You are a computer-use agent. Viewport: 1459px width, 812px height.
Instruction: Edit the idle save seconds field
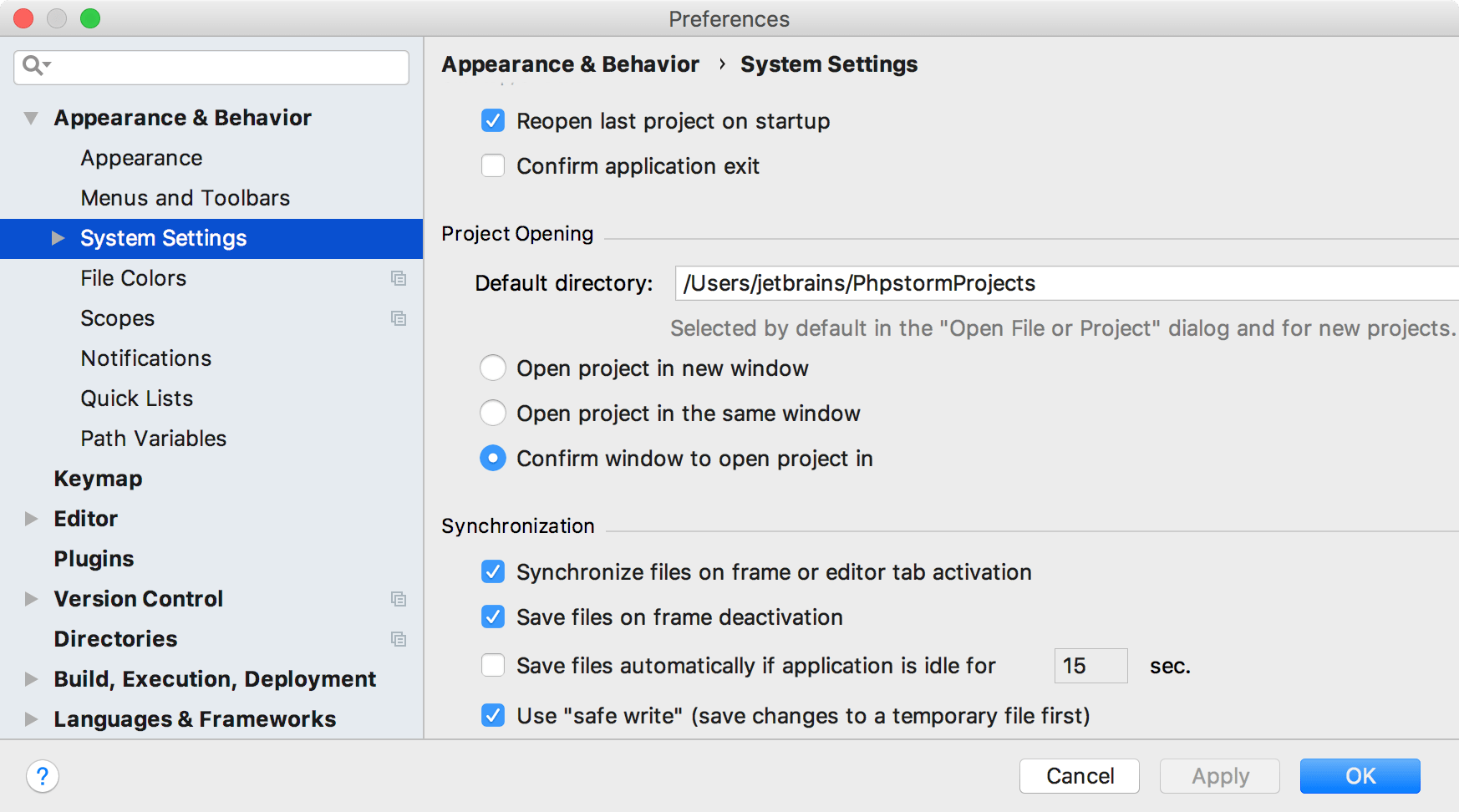1090,665
